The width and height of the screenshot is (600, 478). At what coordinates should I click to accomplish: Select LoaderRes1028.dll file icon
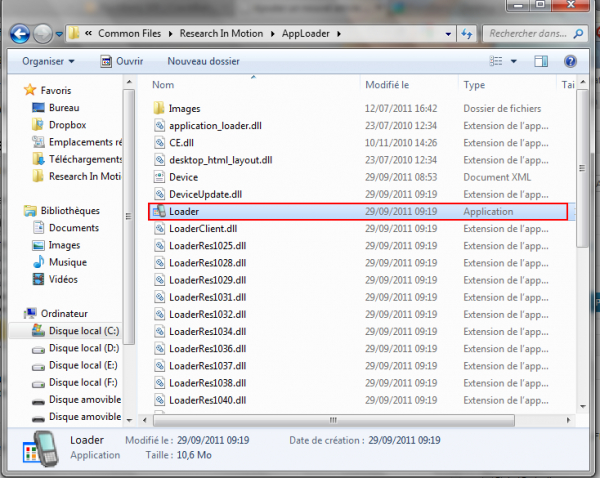coord(159,263)
